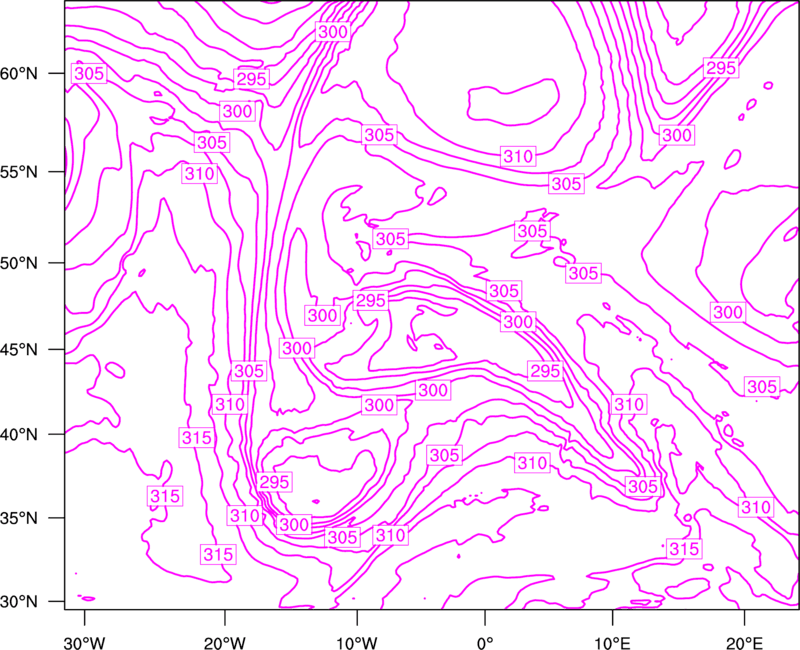Select the bottommost 295 contour label

(274, 482)
